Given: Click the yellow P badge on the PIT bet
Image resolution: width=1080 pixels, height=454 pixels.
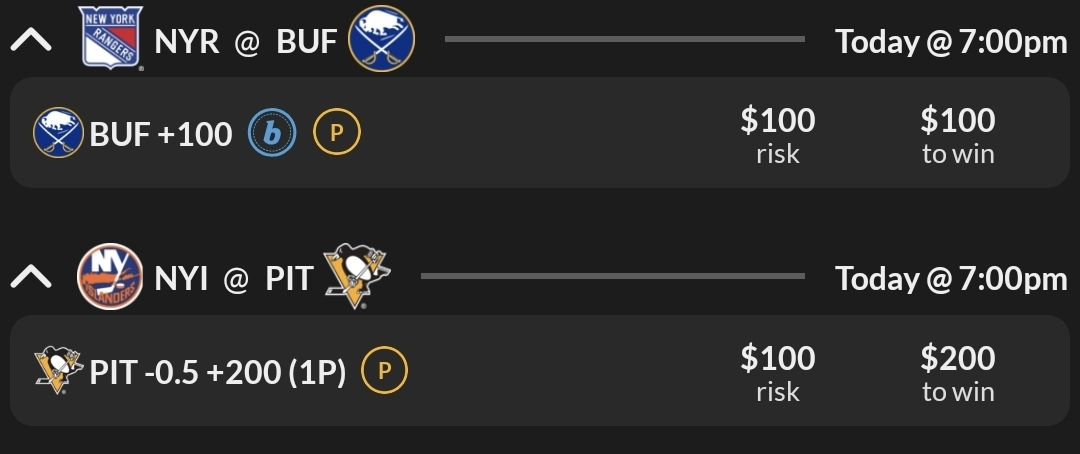Looking at the screenshot, I should 384,371.
